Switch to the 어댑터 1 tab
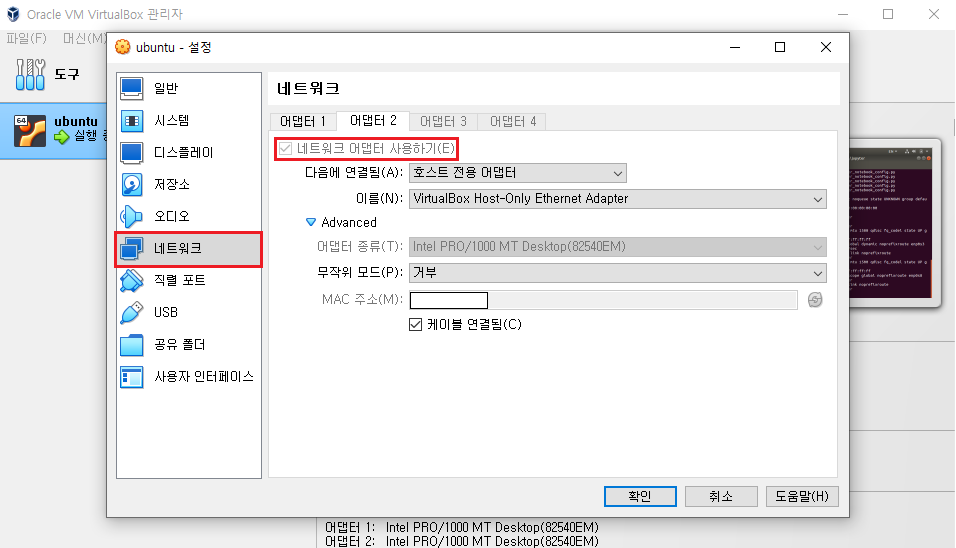This screenshot has height=548, width=956. 303,121
